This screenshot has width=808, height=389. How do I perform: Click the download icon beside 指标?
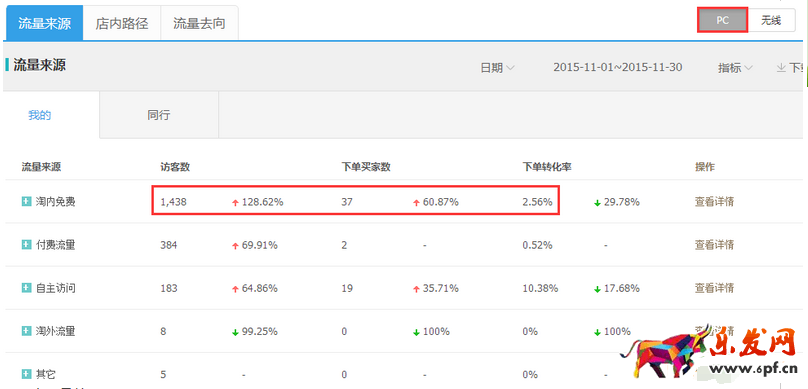pos(781,67)
